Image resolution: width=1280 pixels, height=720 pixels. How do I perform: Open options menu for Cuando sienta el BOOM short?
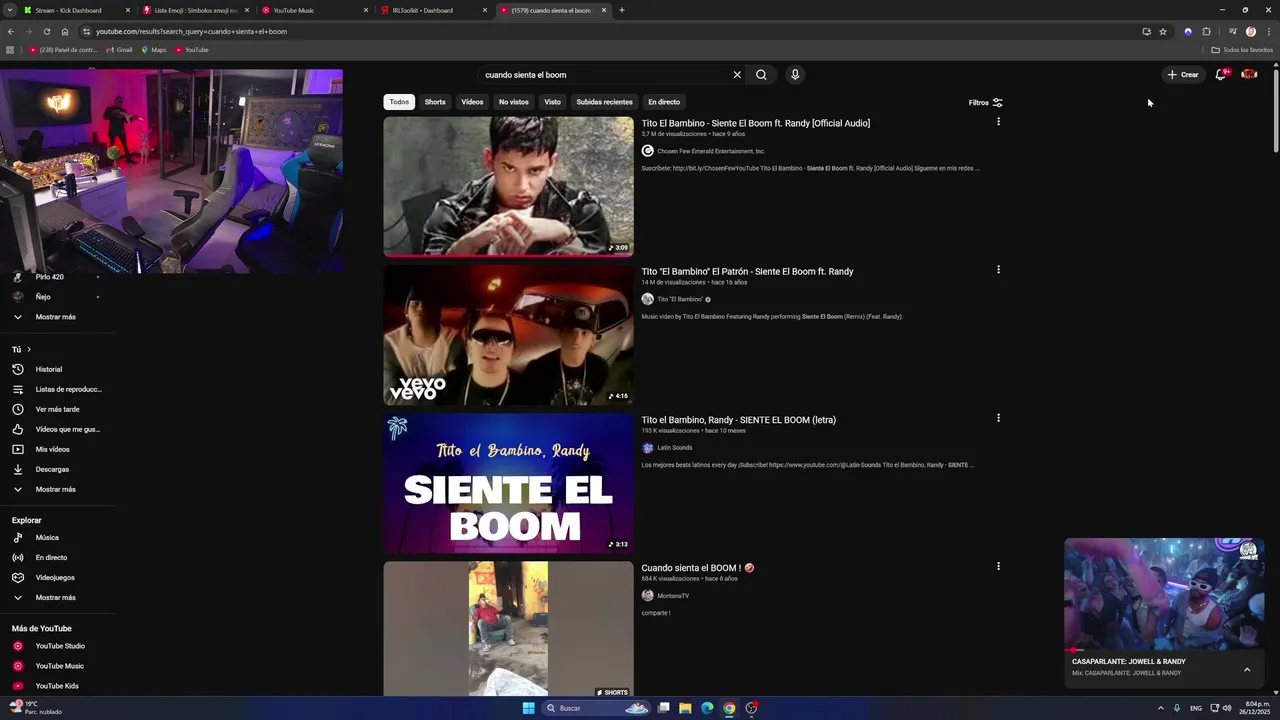[998, 566]
